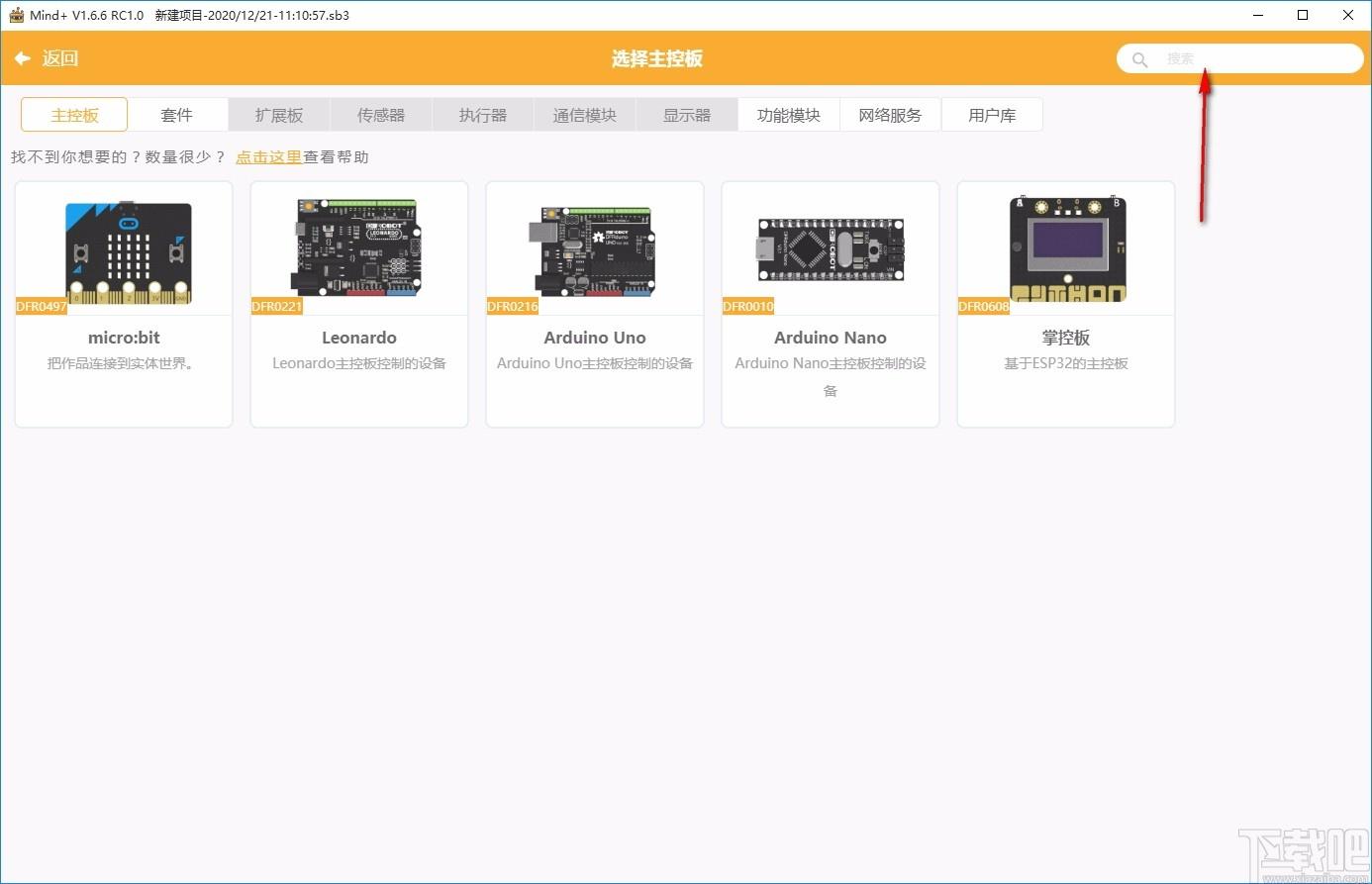Click the micro:bit title text
This screenshot has height=884, width=1372.
coord(124,338)
